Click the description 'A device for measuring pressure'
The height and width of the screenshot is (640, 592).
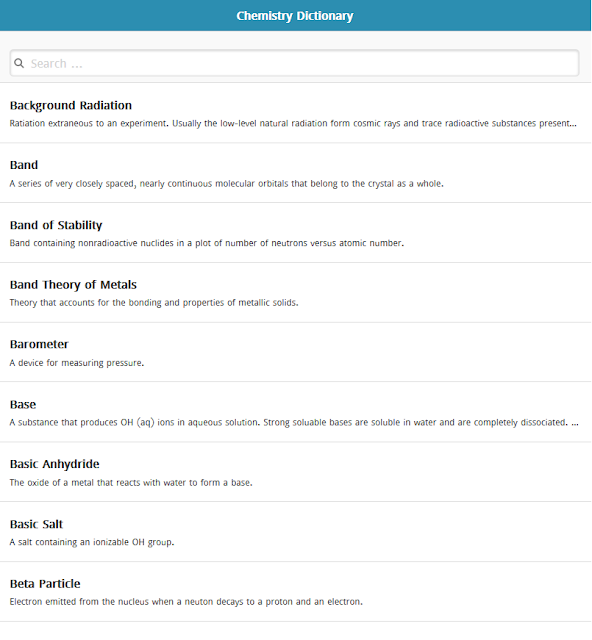tap(77, 362)
